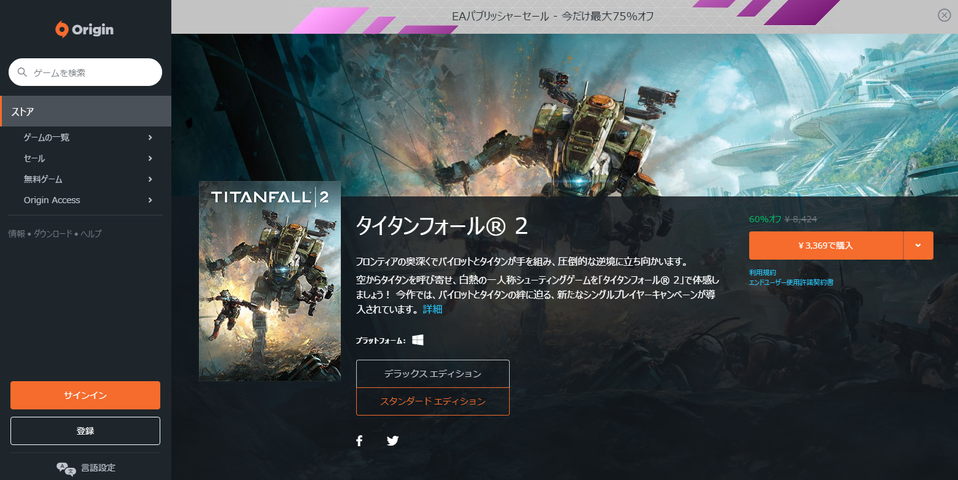The image size is (958, 480).
Task: Click the struck-through original price
Action: (x=800, y=219)
